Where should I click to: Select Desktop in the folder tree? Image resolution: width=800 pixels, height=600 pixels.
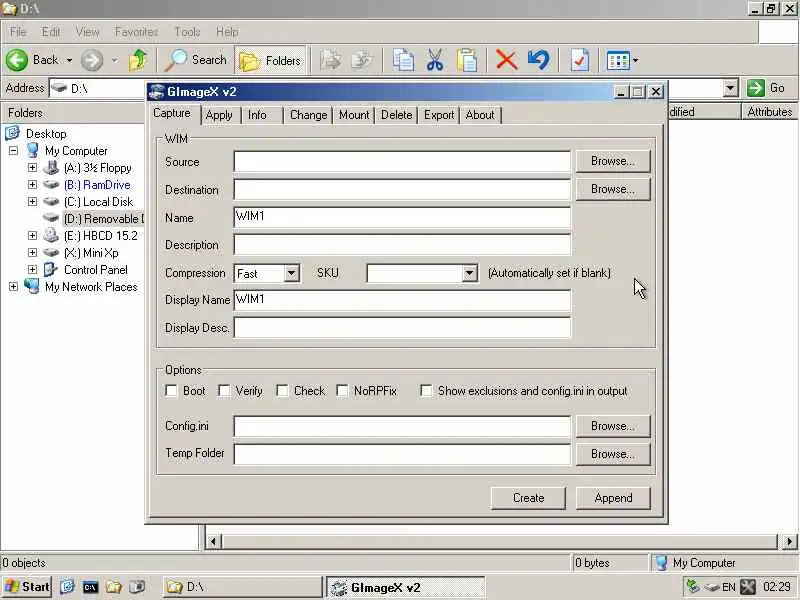(46, 134)
